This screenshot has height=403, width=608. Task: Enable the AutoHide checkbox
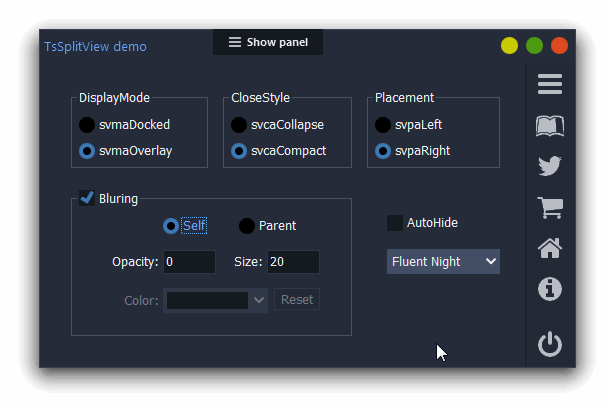pos(395,223)
